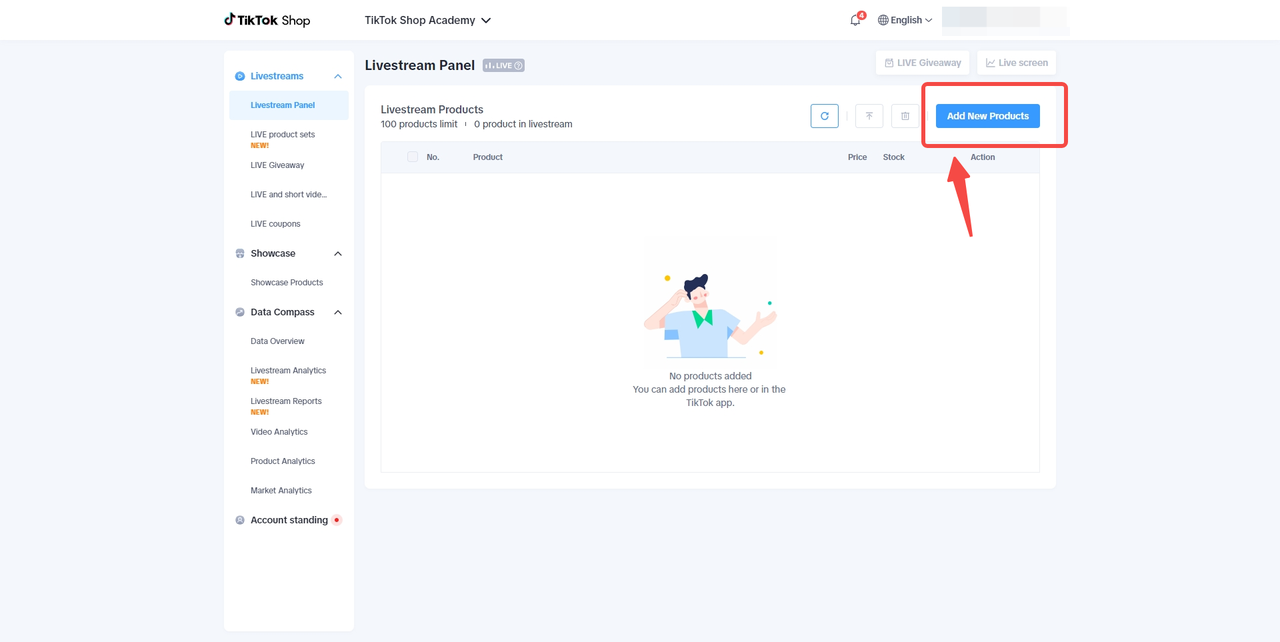This screenshot has width=1280, height=642.
Task: Click the Product column header
Action: pos(488,157)
